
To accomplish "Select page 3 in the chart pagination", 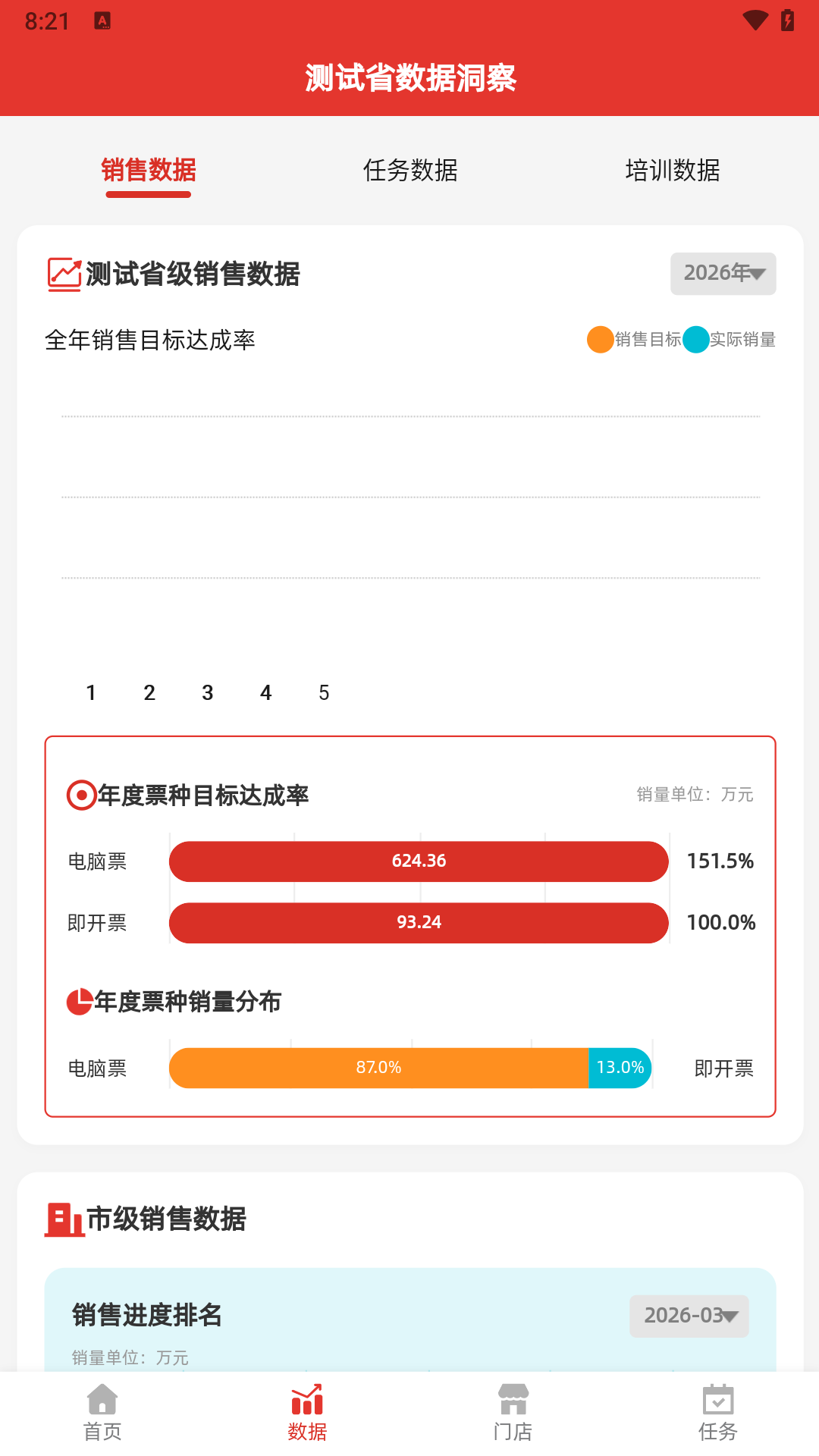I will point(207,692).
